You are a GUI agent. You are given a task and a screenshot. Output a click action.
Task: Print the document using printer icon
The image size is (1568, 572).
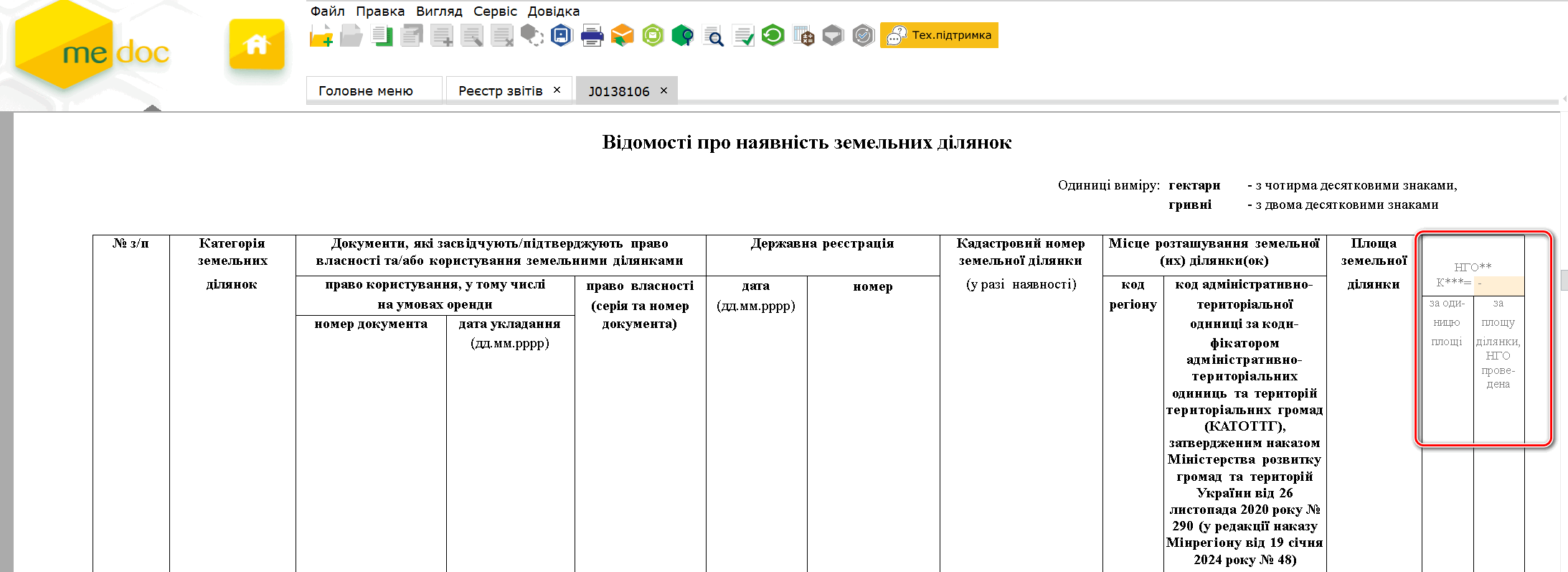click(x=592, y=35)
